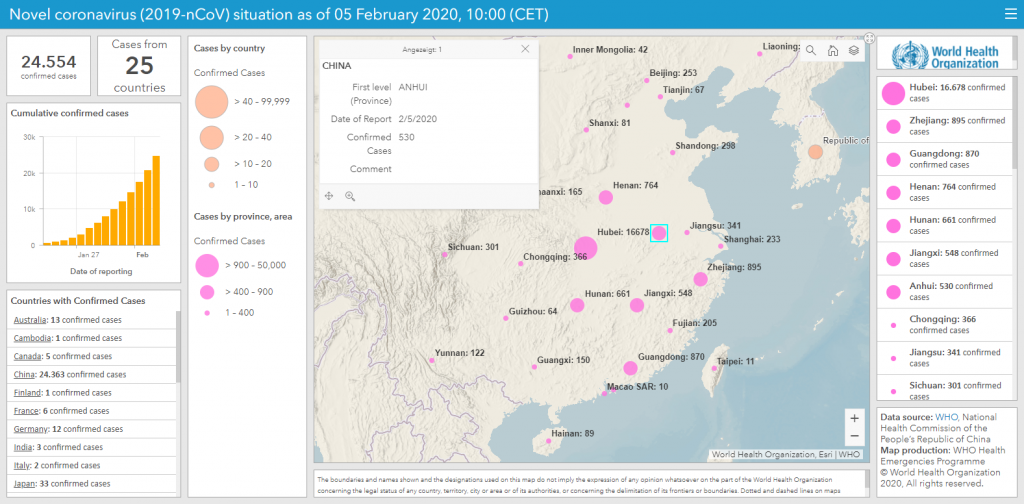Select Henan row in province list
The height and width of the screenshot is (504, 1024).
click(x=944, y=193)
